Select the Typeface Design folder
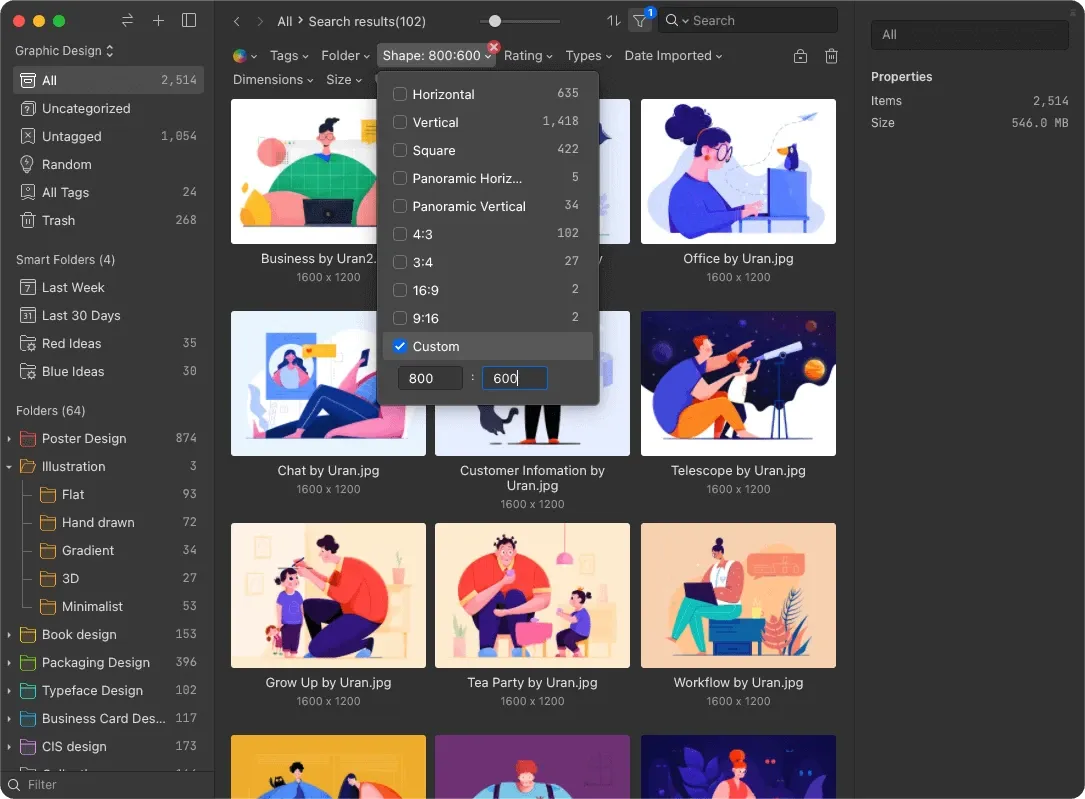 tap(108, 691)
